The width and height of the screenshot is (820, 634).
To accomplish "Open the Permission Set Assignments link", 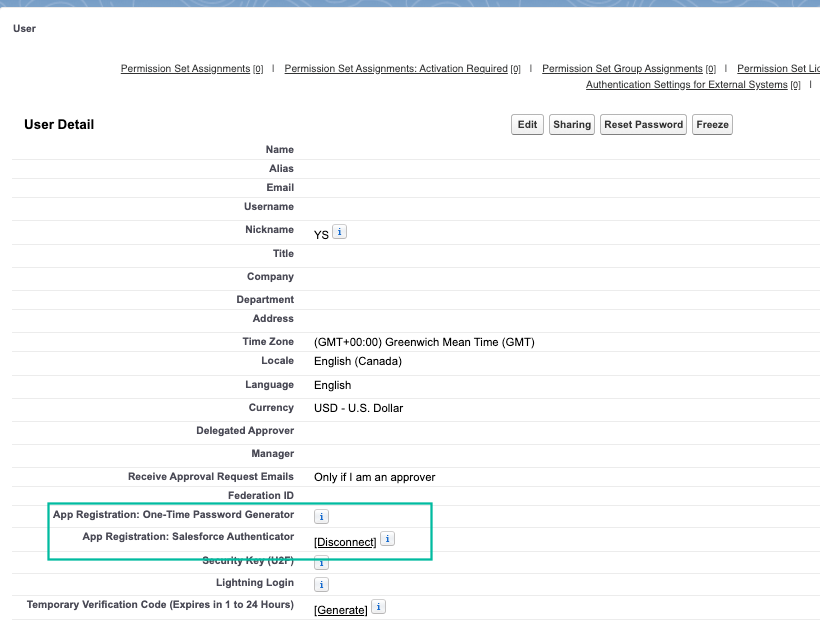I will 184,68.
